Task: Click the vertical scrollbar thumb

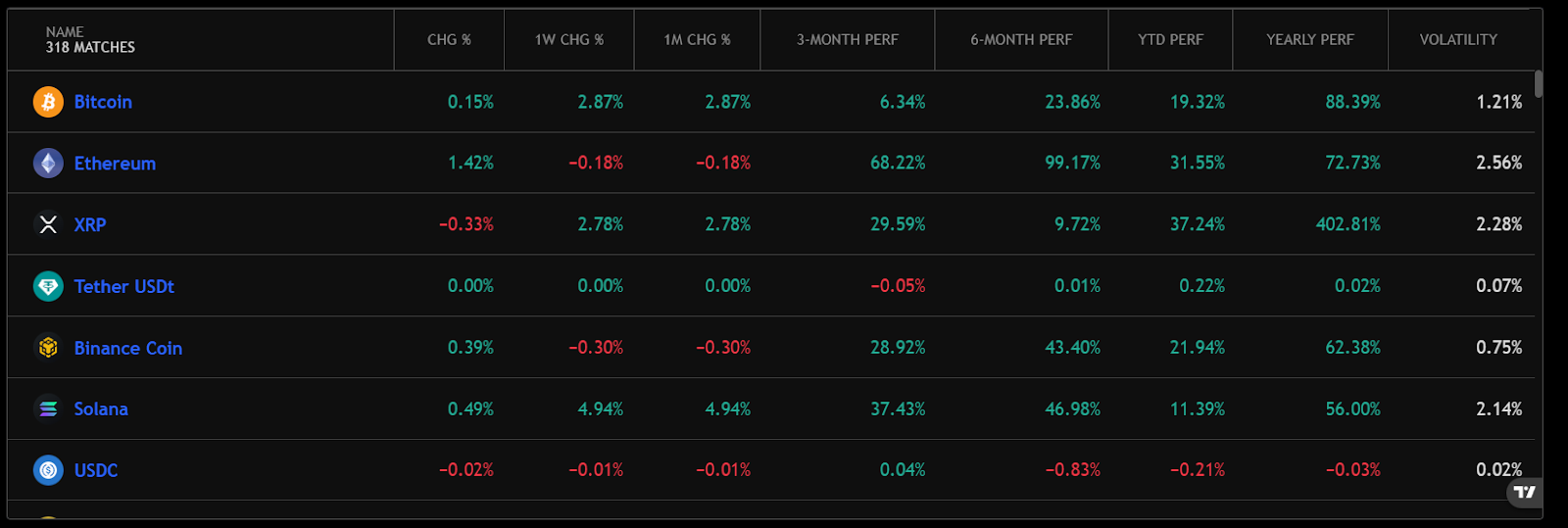Action: coord(1539,84)
